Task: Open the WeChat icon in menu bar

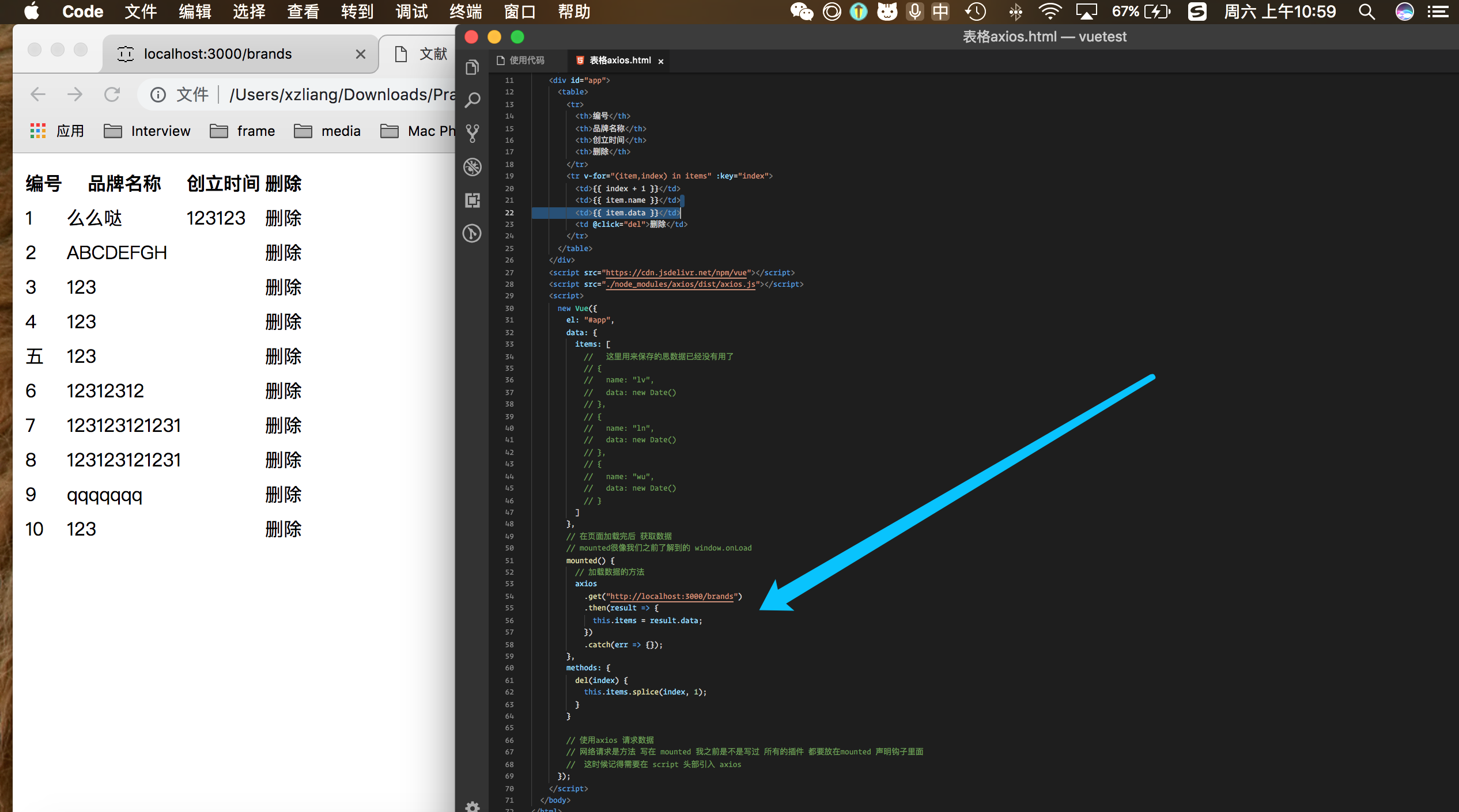Action: 801,12
